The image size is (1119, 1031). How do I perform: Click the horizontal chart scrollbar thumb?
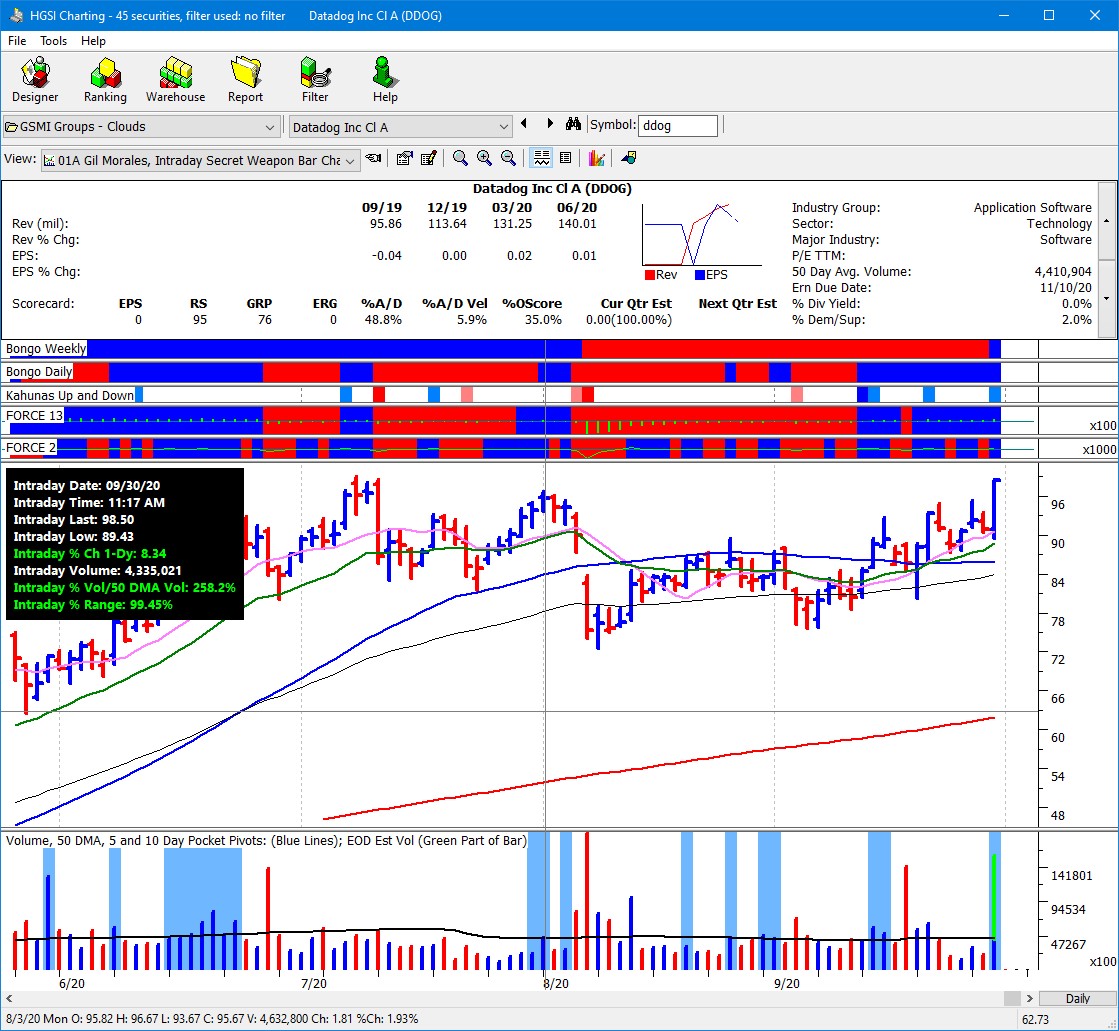[x=1013, y=998]
